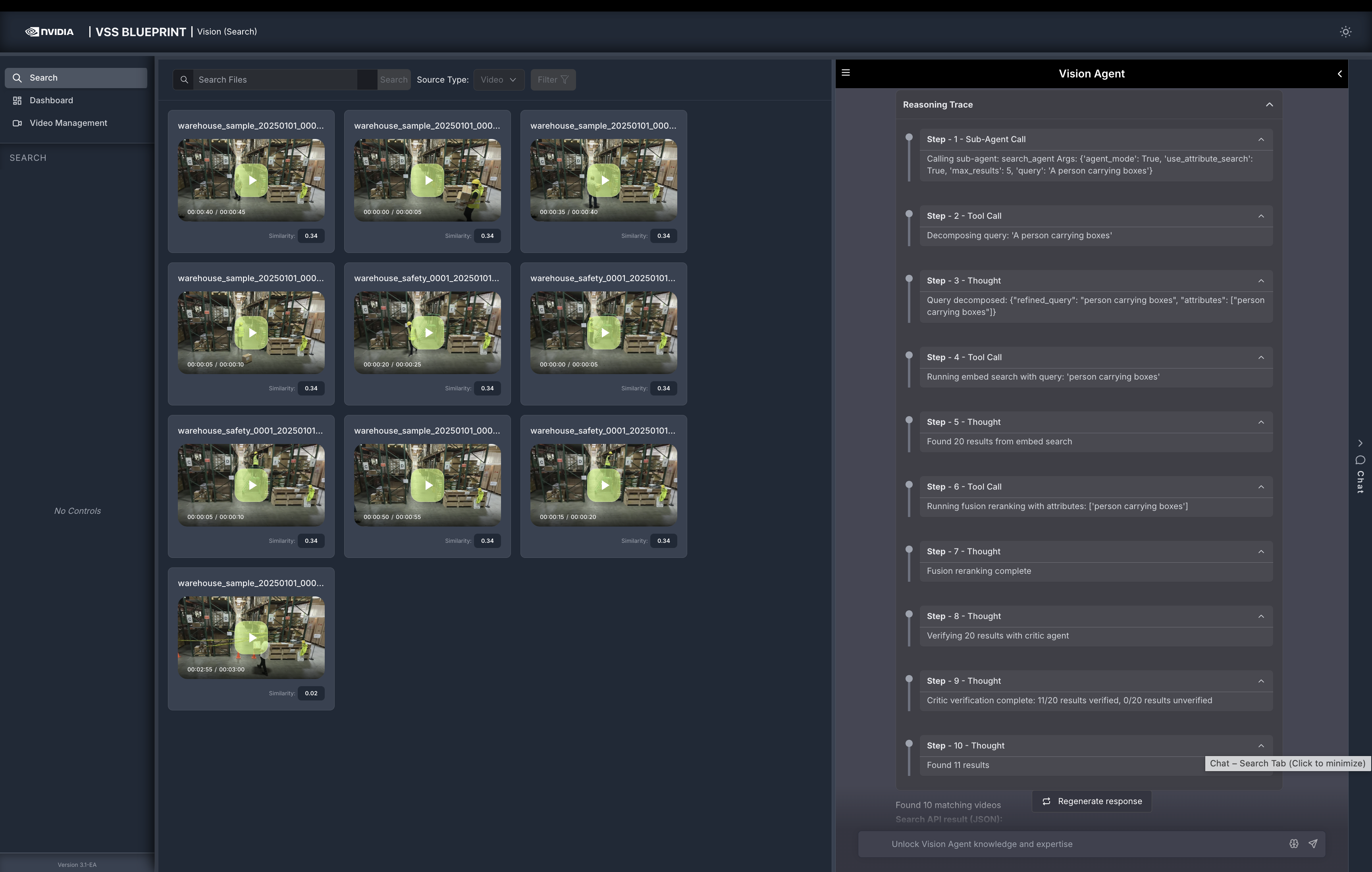Click the Regenerate response button

pyautogui.click(x=1092, y=801)
